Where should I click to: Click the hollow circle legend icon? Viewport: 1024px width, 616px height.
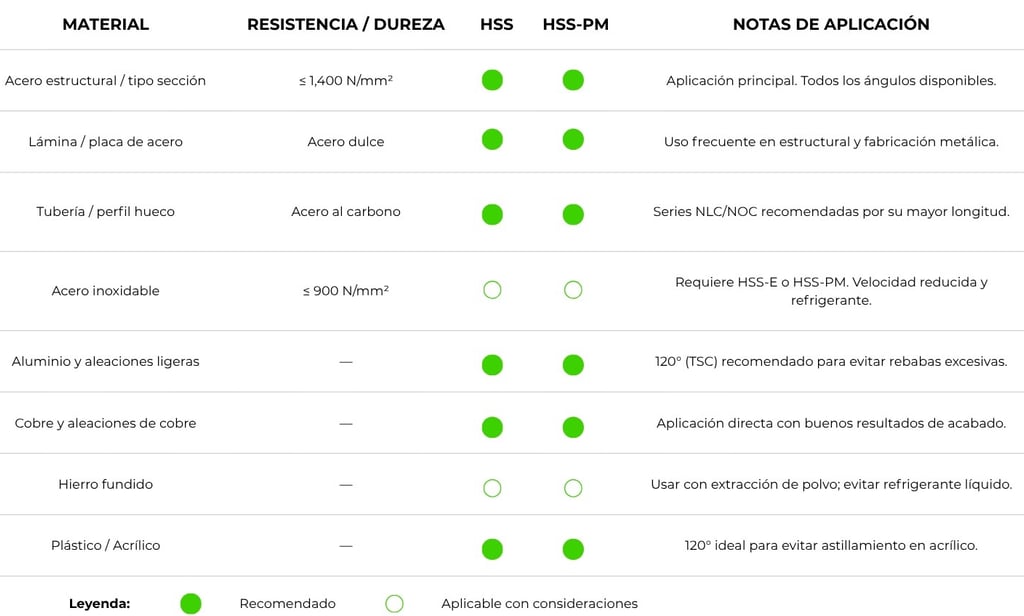[394, 604]
